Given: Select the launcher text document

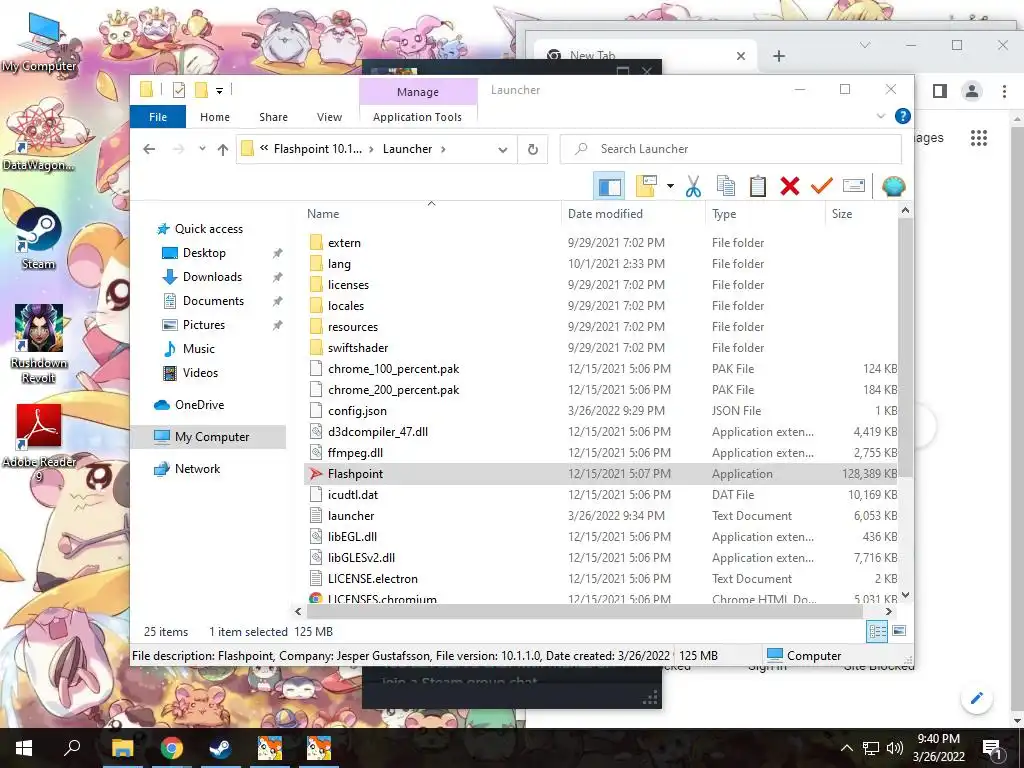Looking at the screenshot, I should pyautogui.click(x=351, y=516).
